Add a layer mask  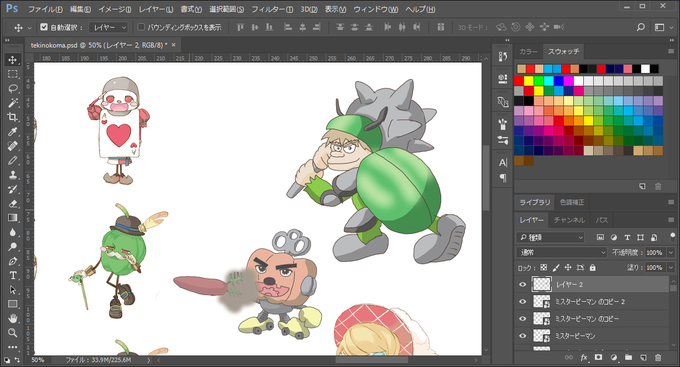point(598,357)
